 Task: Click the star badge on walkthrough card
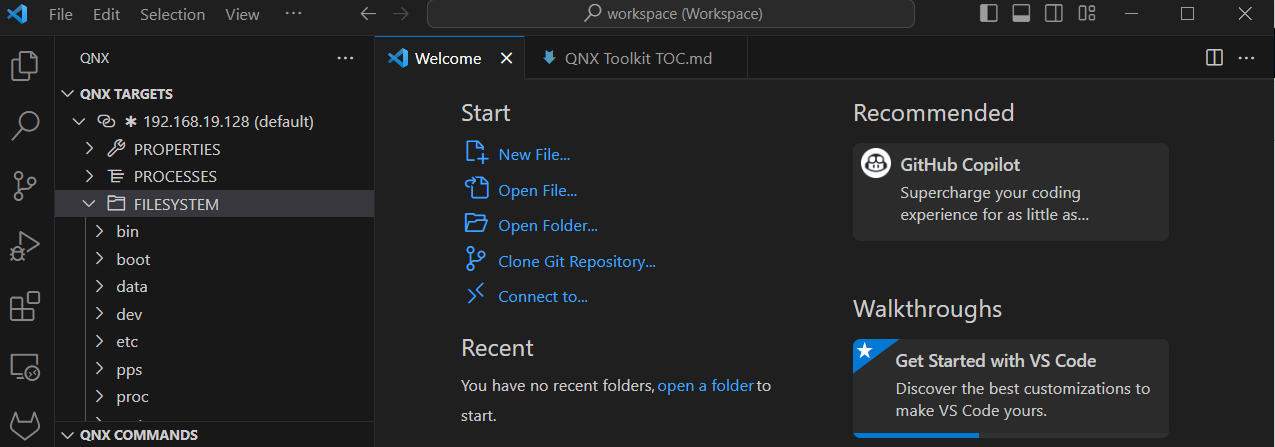click(865, 351)
